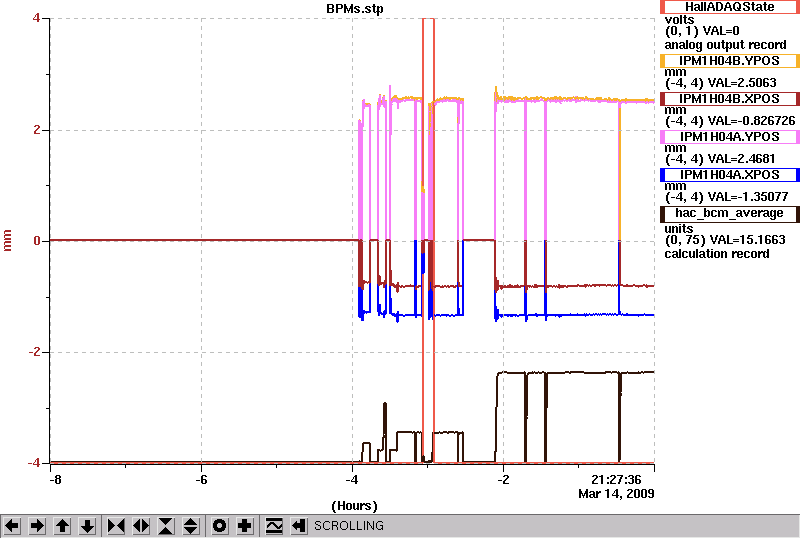This screenshot has width=800, height=538.
Task: Click the 21:27:36 timestamp on the time axis
Action: [x=616, y=480]
